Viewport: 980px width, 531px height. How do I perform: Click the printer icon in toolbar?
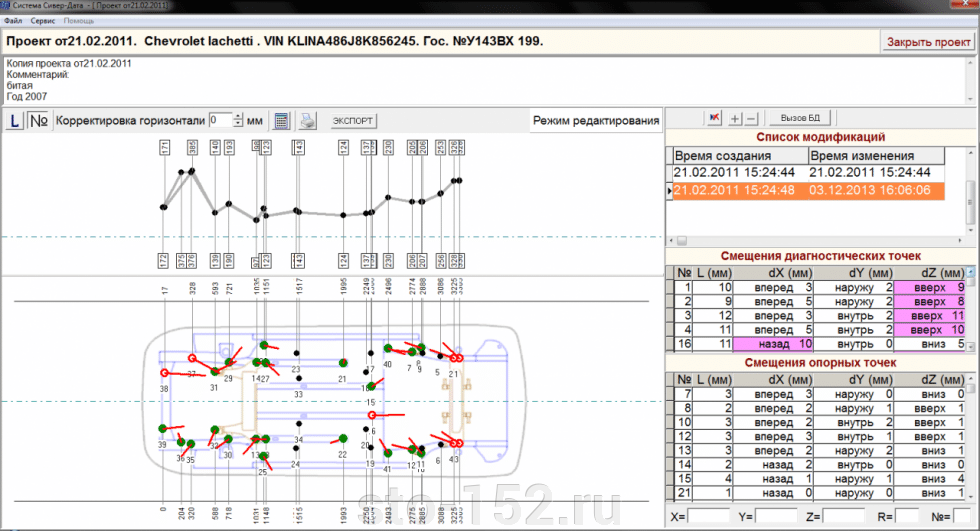click(308, 120)
